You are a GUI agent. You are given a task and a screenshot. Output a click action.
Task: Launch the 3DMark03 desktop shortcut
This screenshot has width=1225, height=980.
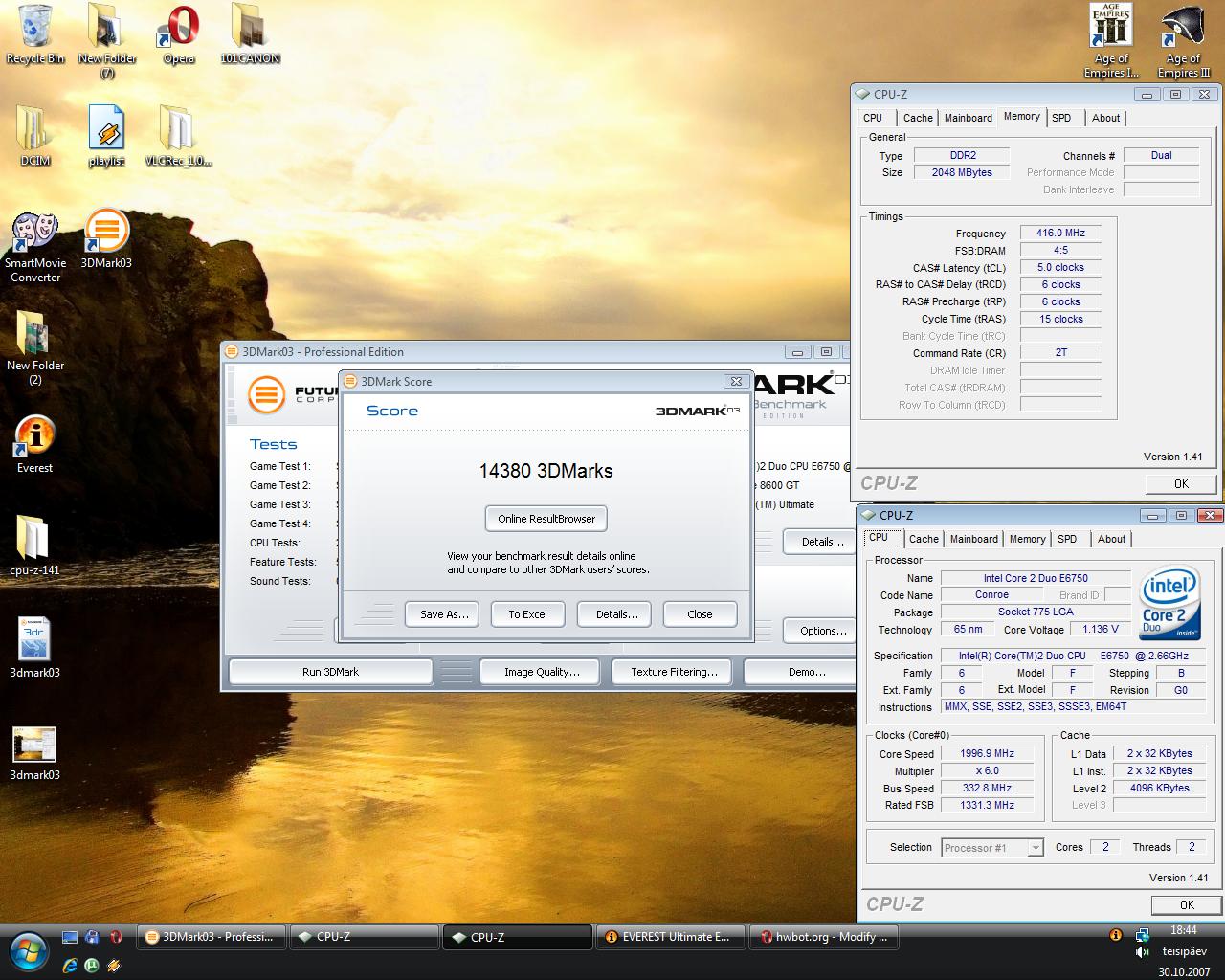106,239
